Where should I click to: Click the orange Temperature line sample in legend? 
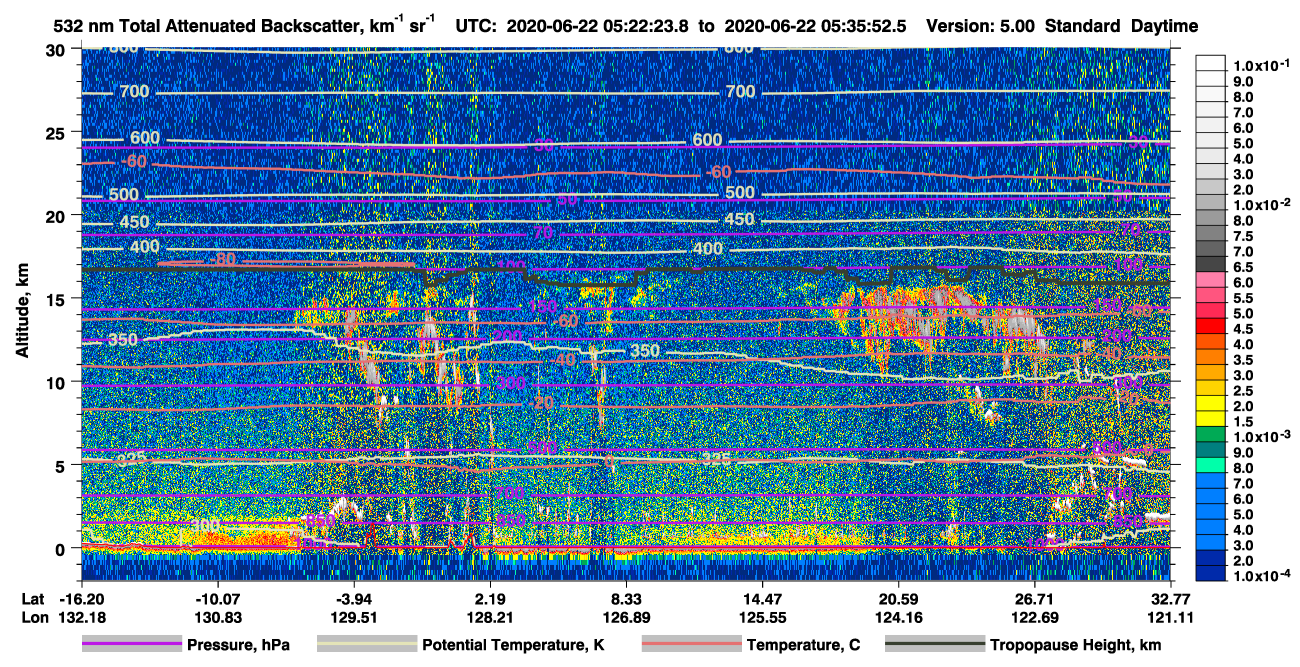[691, 645]
